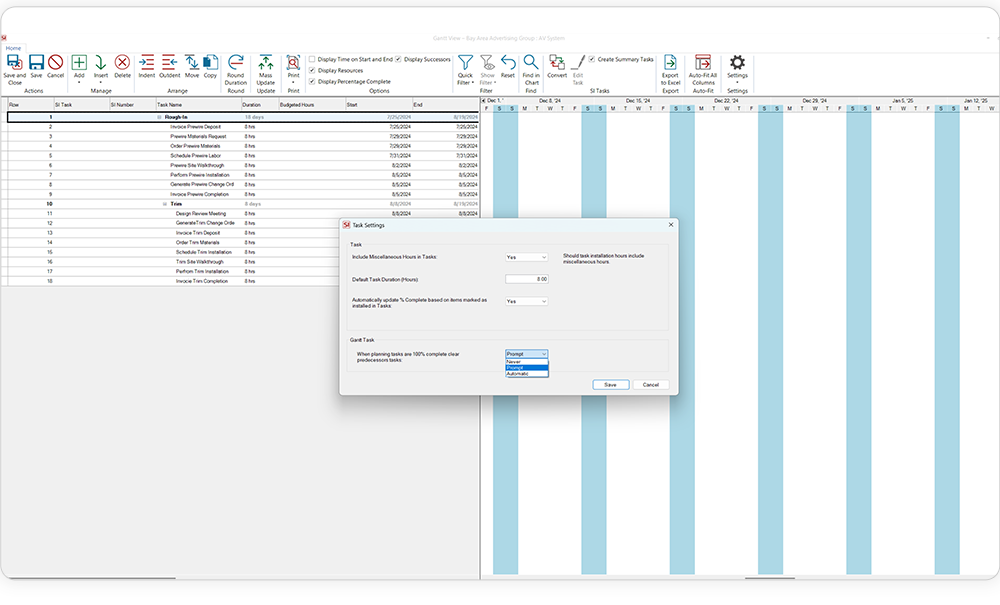
Task: Open the Include Miscellaneous Hours dropdown
Action: point(525,256)
